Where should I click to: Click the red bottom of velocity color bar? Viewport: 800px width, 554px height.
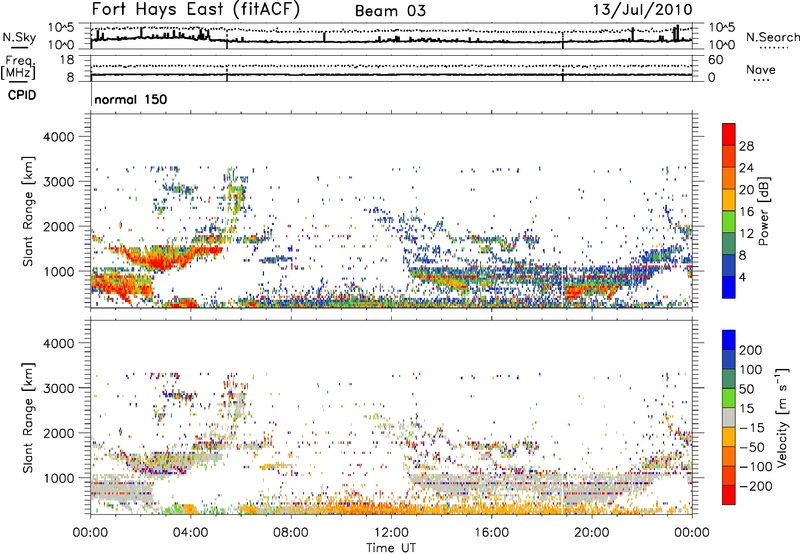point(729,495)
